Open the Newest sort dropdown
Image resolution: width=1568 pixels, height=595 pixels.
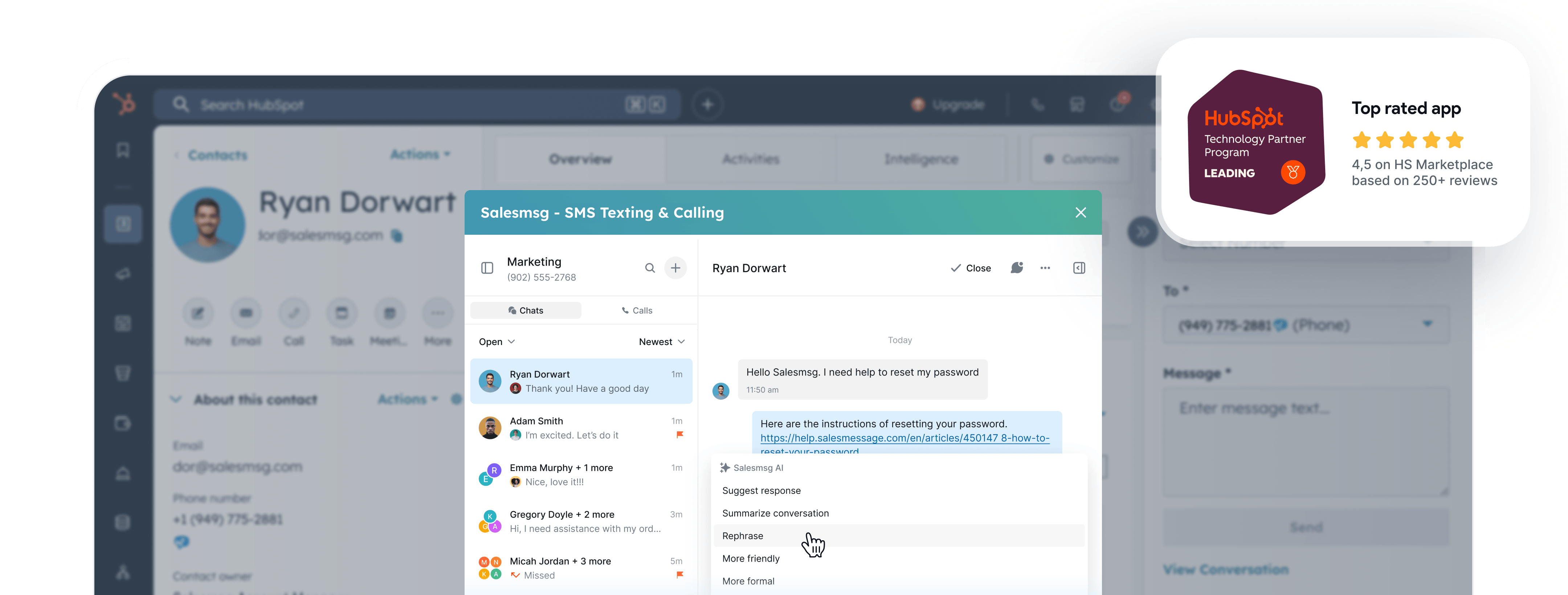click(662, 341)
